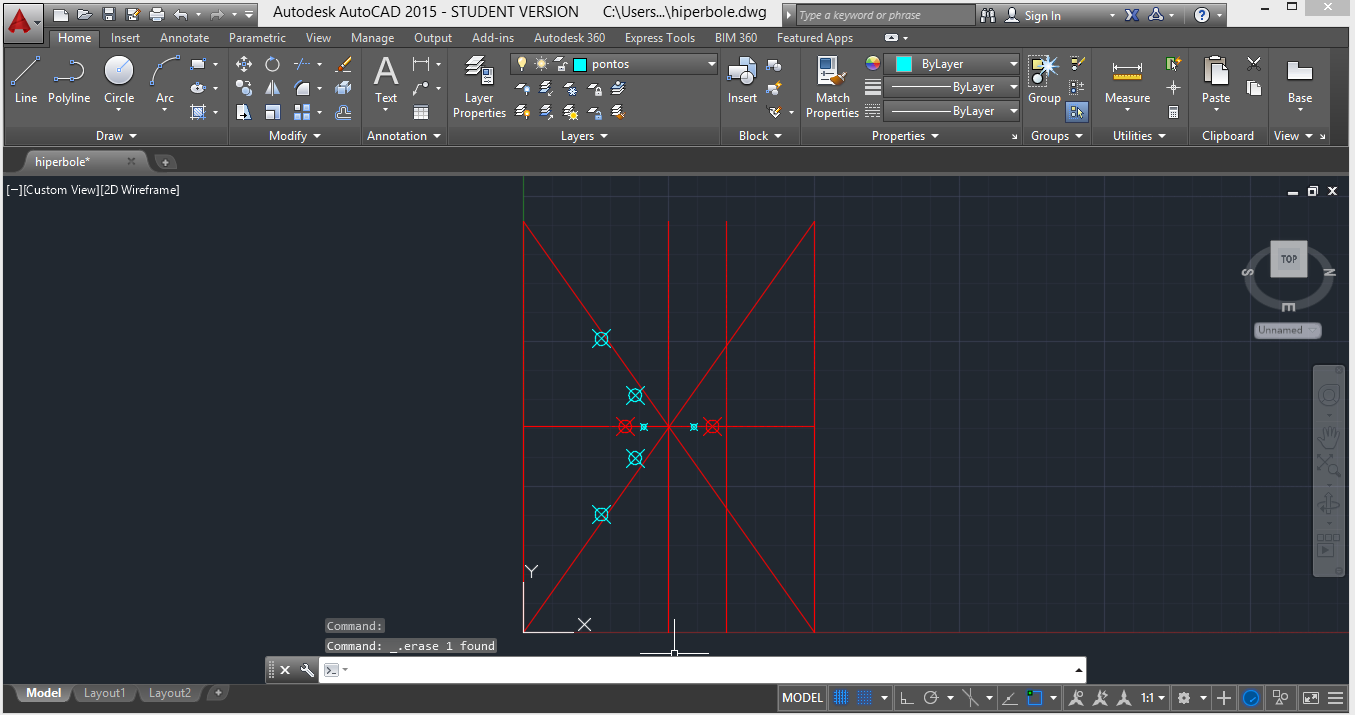Open the Layout1 tab

(x=104, y=693)
